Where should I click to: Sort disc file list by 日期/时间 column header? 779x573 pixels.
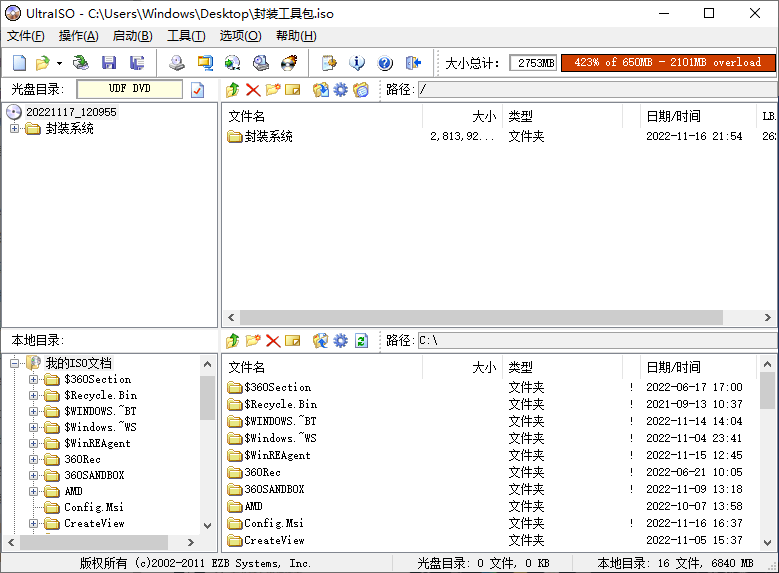point(698,116)
